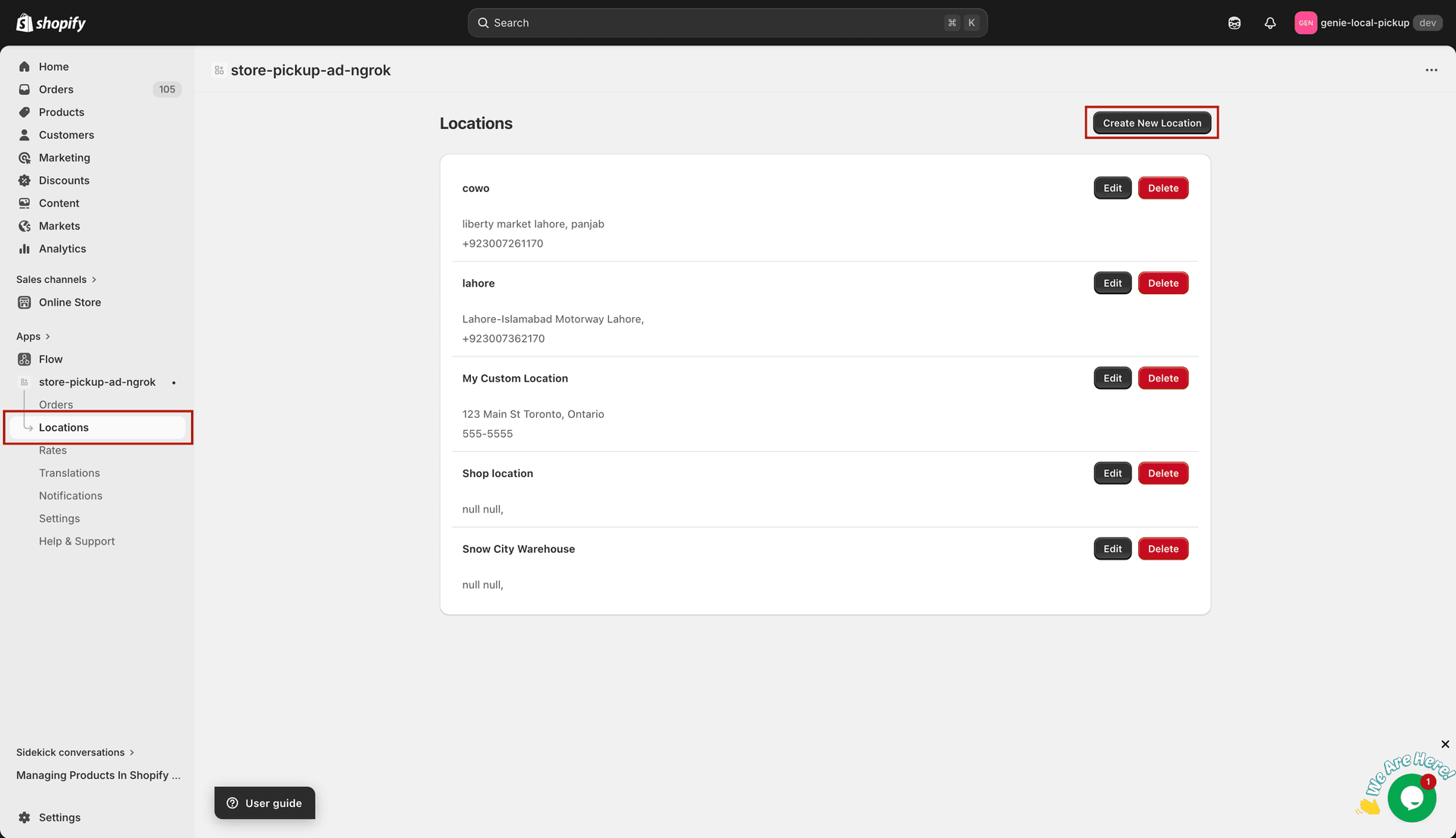Click the Shopify logo
Viewport: 1456px width, 838px height.
pyautogui.click(x=50, y=23)
